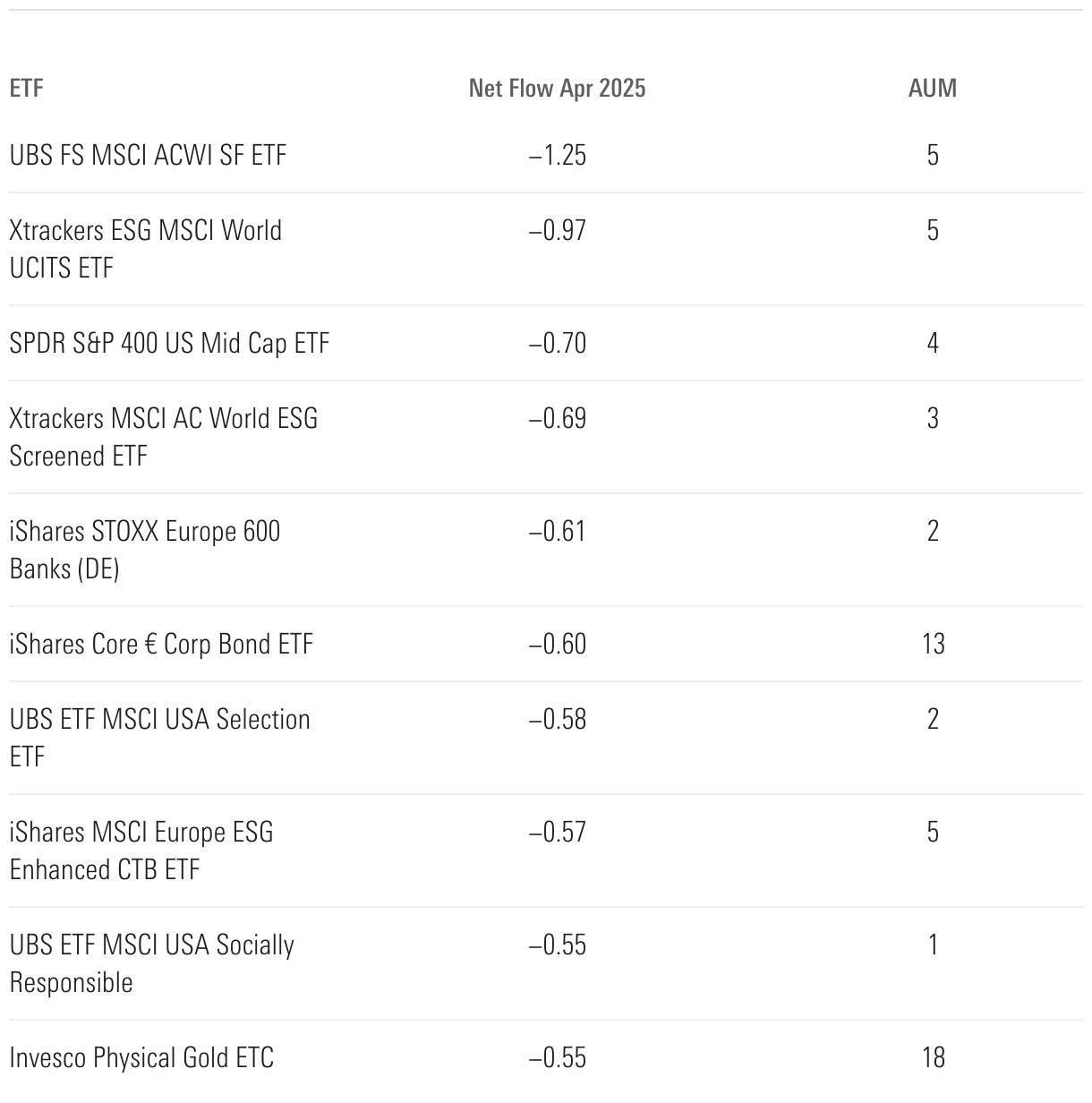This screenshot has width=1092, height=1103.
Task: Select iShares Core € Corp Bond ETF
Action: (161, 645)
